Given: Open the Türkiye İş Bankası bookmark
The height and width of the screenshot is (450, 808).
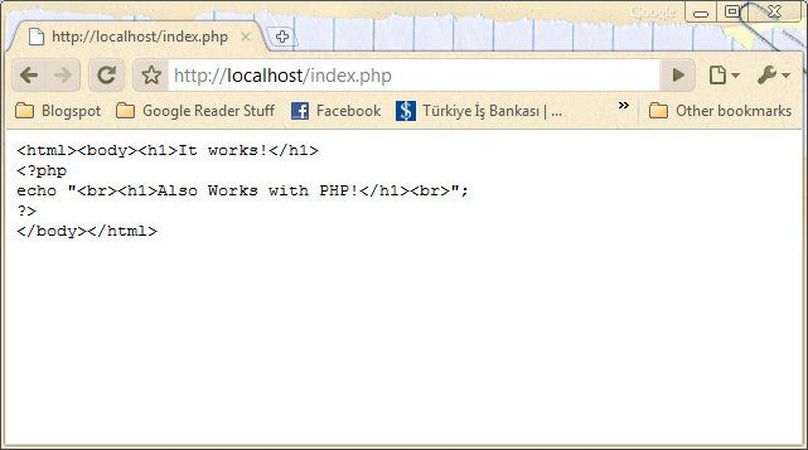Looking at the screenshot, I should click(x=479, y=111).
